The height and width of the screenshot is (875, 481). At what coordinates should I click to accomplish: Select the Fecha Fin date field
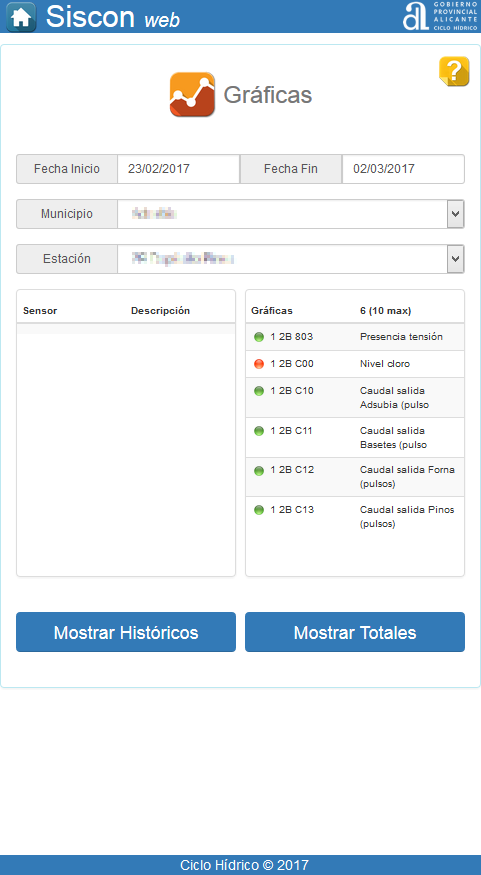[x=403, y=169]
